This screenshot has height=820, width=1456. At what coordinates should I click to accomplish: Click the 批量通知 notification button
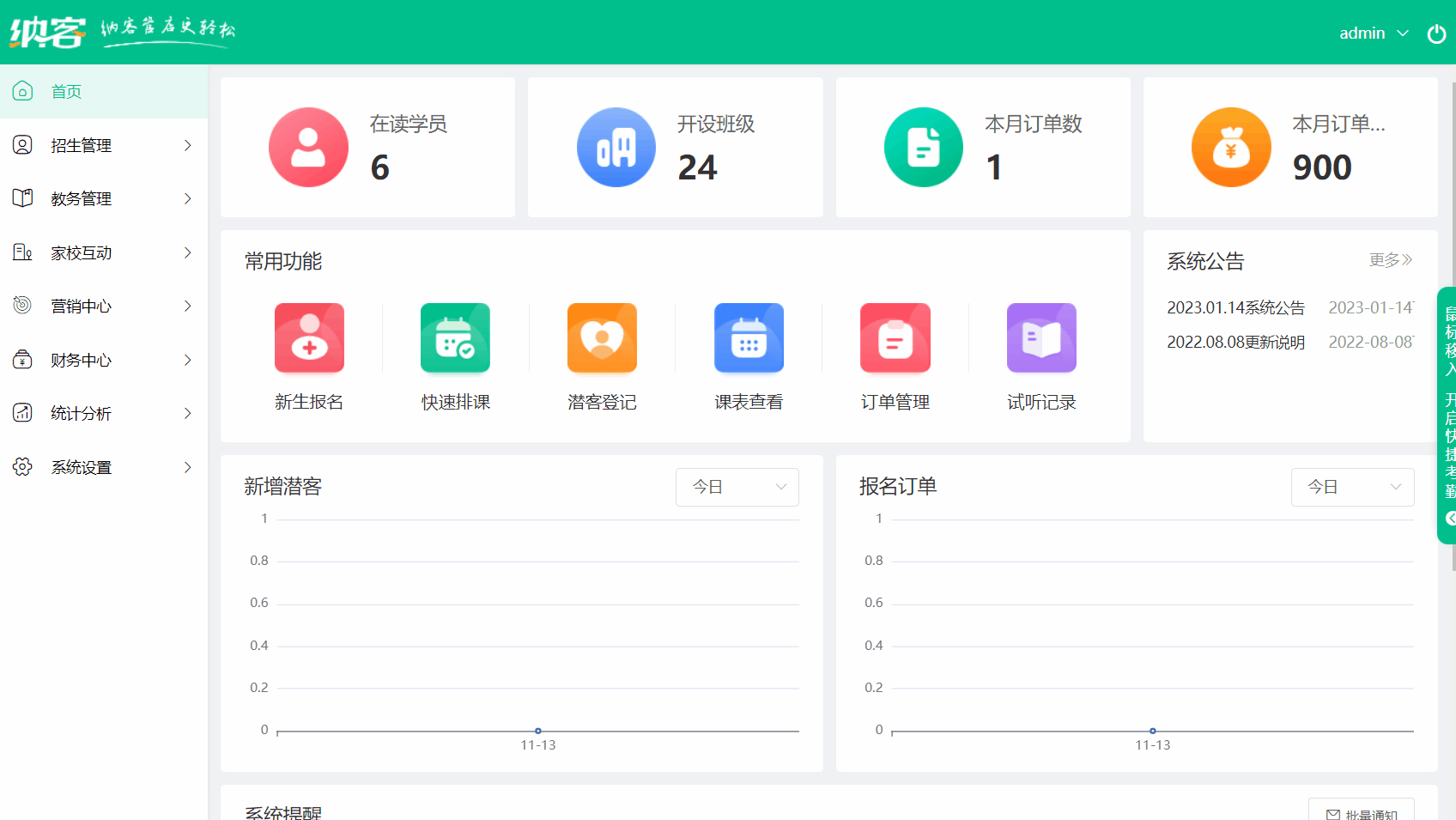pyautogui.click(x=1362, y=811)
